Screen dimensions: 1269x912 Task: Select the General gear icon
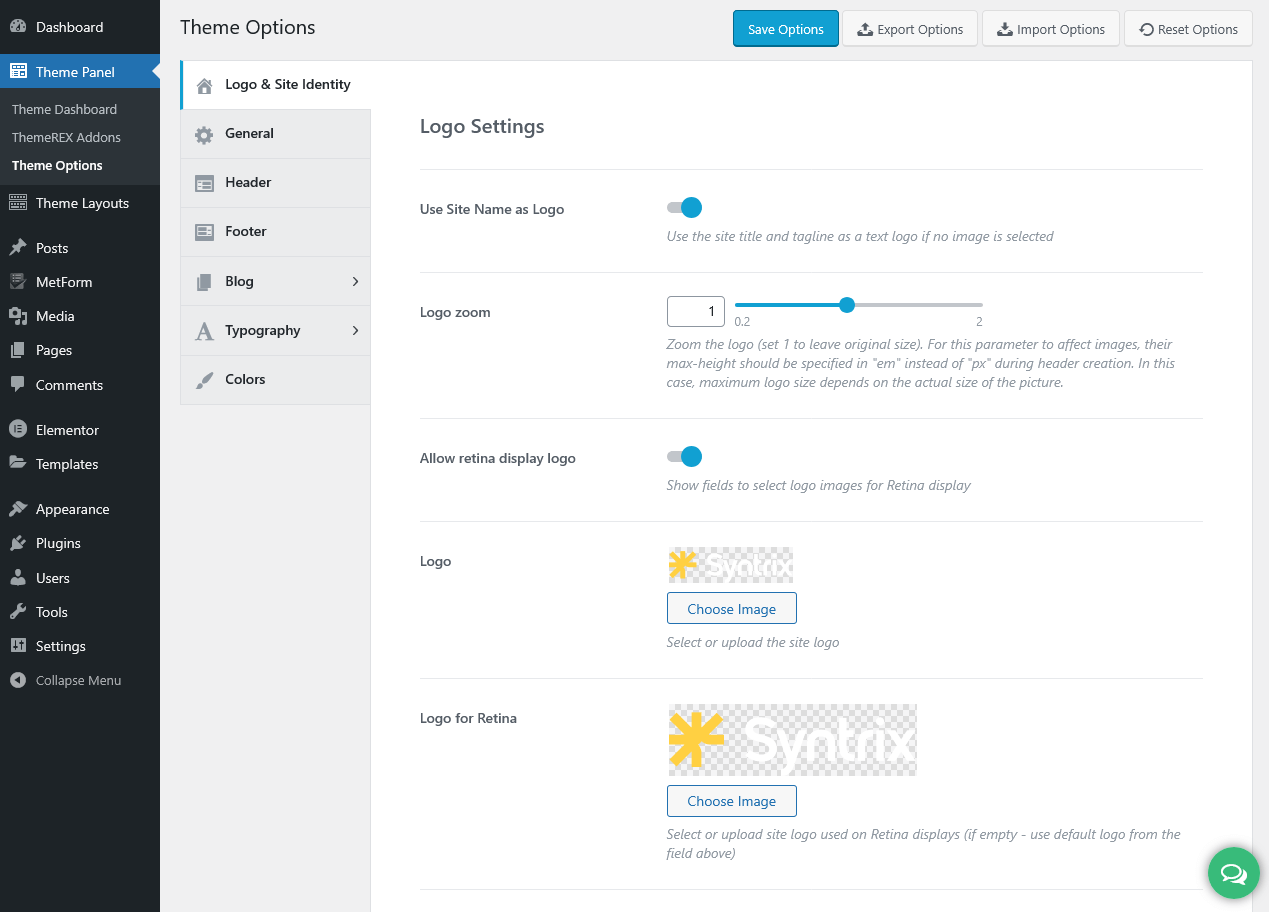click(204, 134)
